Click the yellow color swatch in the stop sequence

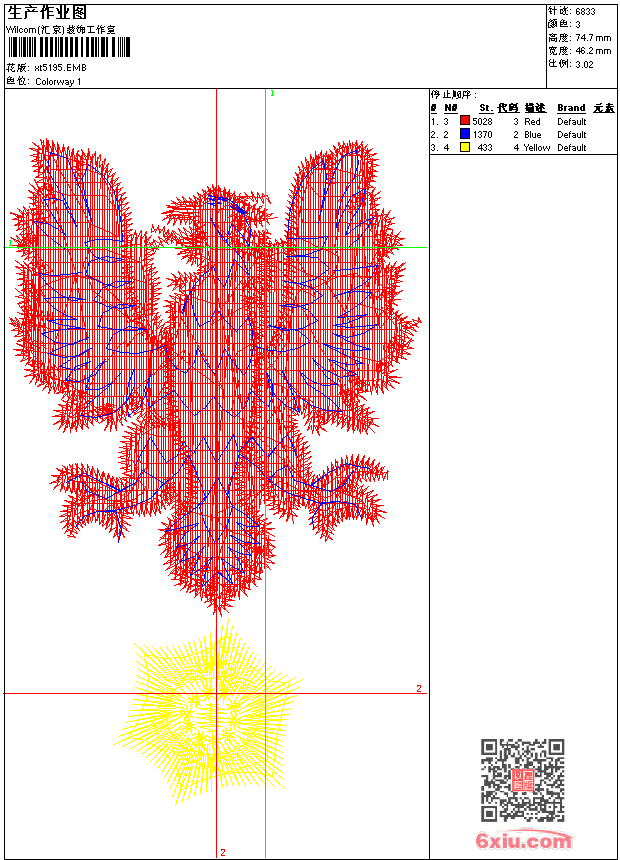tap(465, 147)
